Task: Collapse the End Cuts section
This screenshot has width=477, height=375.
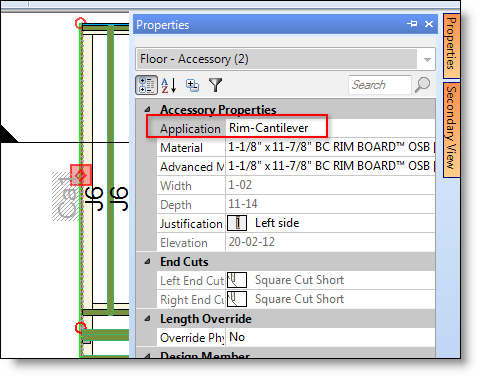Action: [x=147, y=262]
